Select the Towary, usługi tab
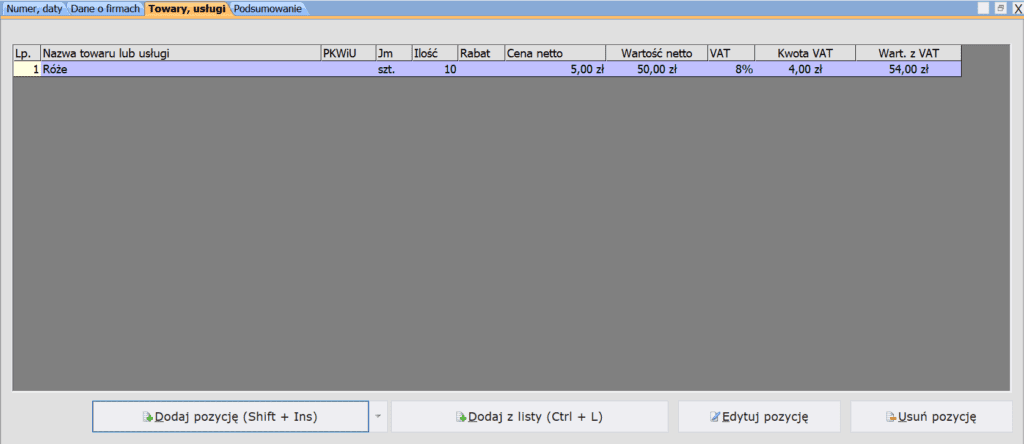The height and width of the screenshot is (444, 1024). (187, 8)
